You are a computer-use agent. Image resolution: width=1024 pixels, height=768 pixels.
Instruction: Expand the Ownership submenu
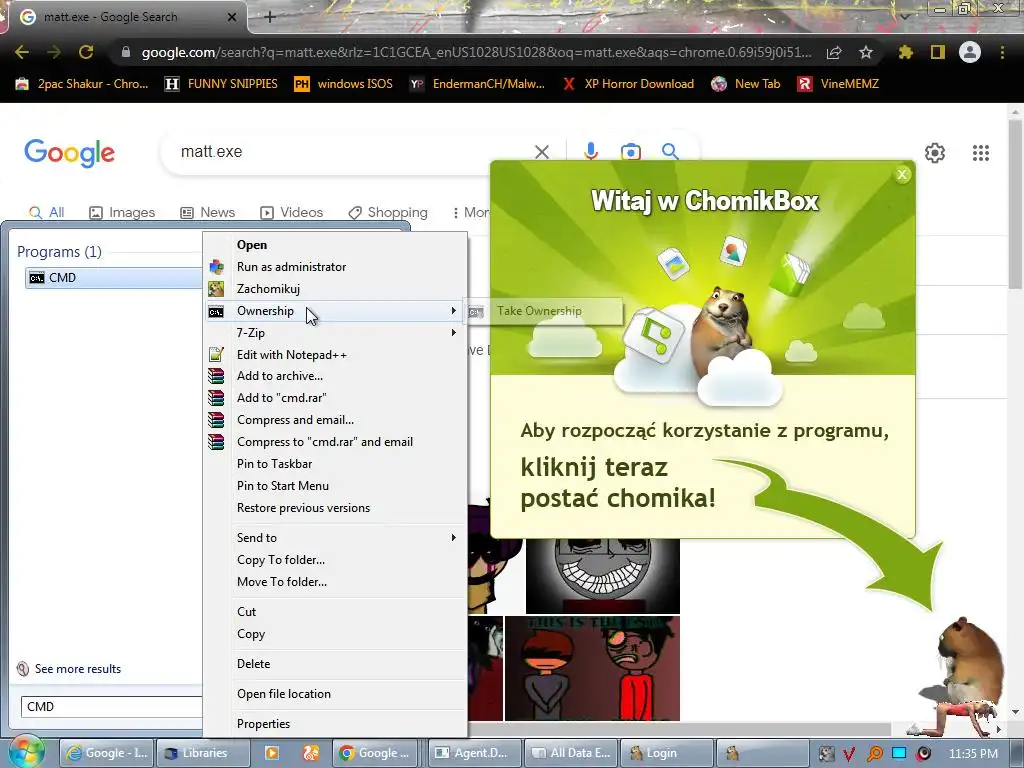335,311
